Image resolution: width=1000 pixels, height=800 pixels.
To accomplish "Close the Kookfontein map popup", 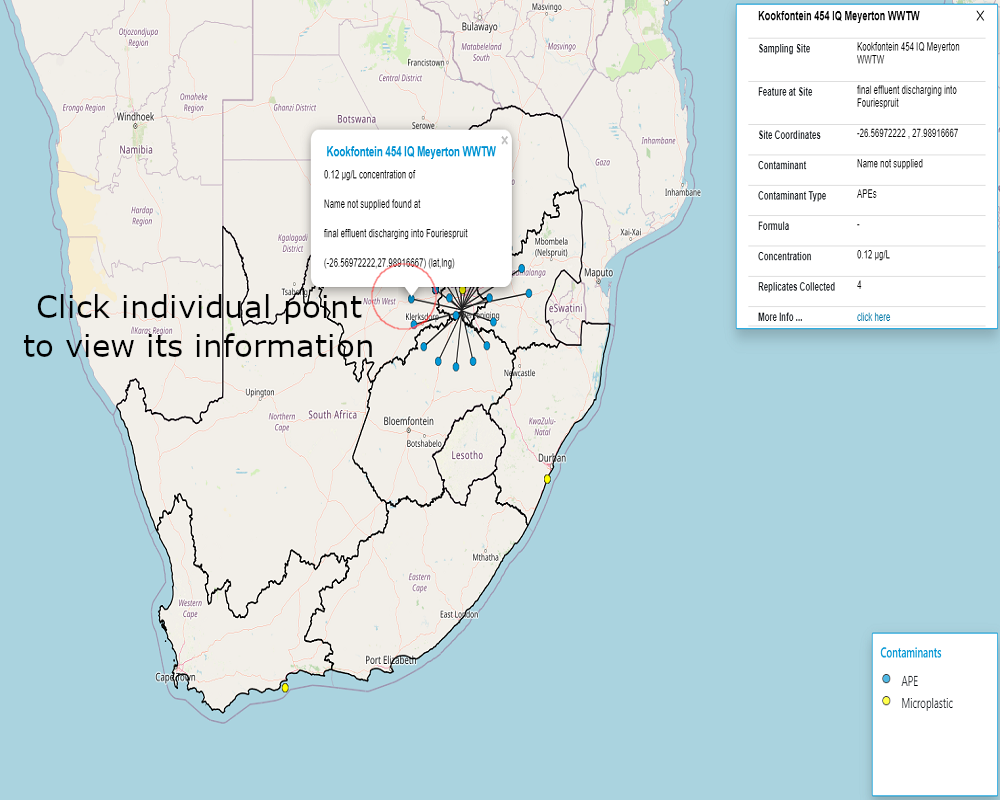I will point(504,141).
